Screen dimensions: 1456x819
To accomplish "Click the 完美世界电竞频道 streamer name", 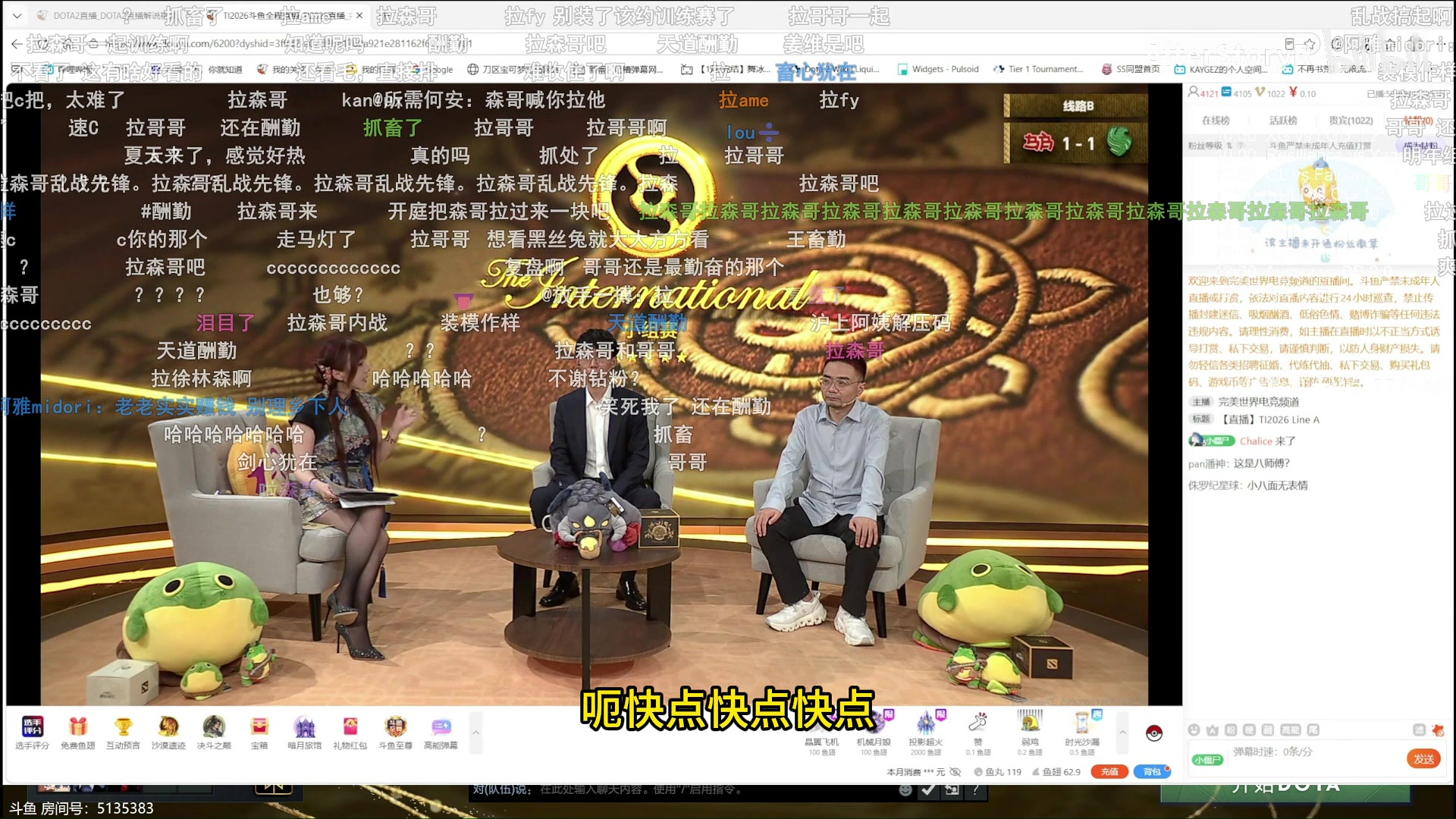I will (1258, 402).
